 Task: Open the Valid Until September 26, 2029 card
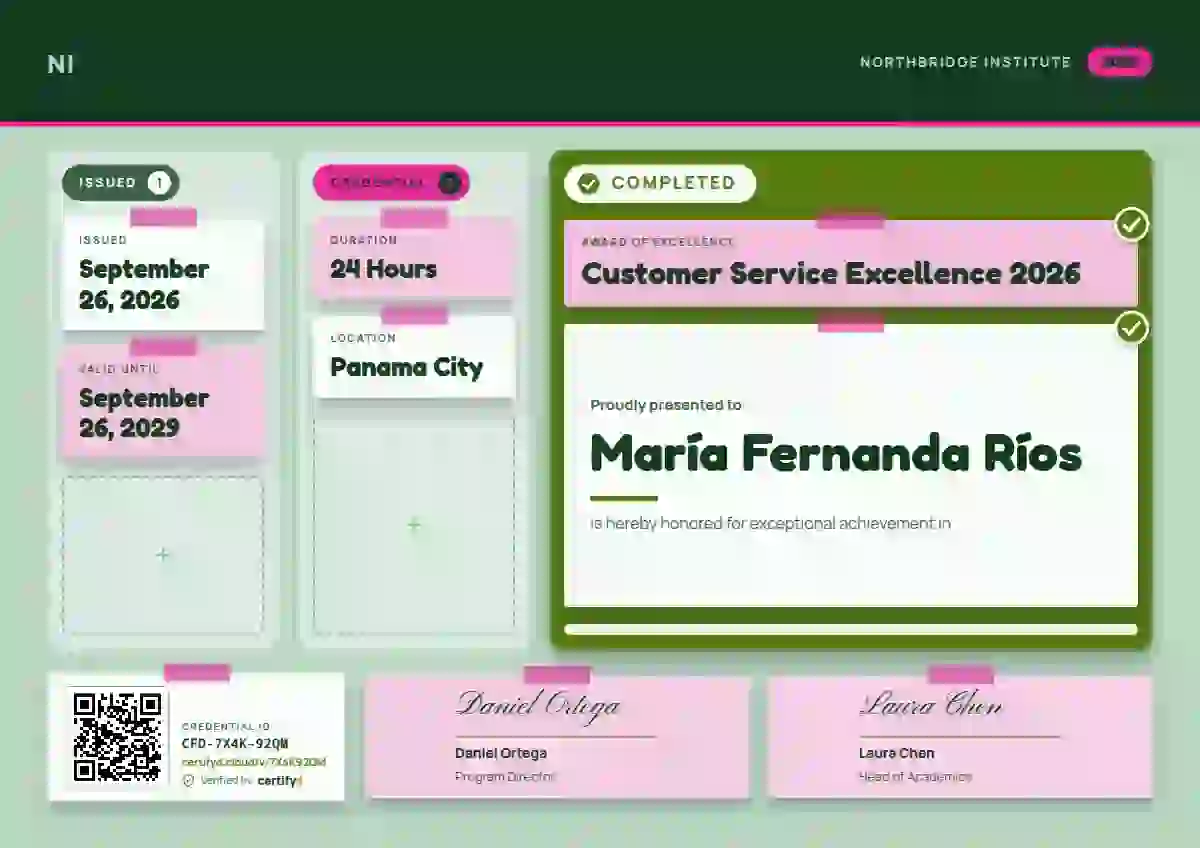(x=163, y=403)
